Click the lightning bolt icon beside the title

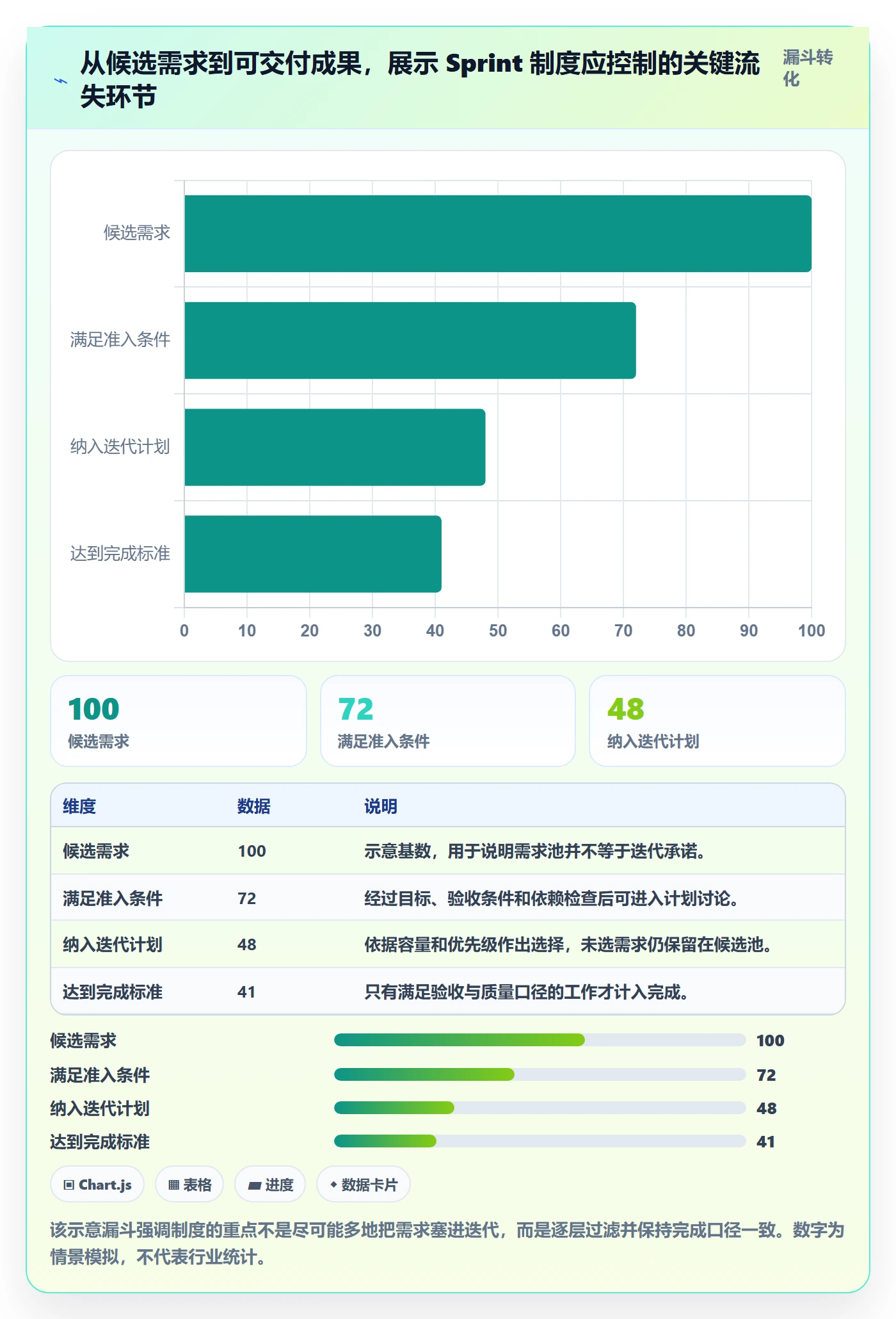61,81
